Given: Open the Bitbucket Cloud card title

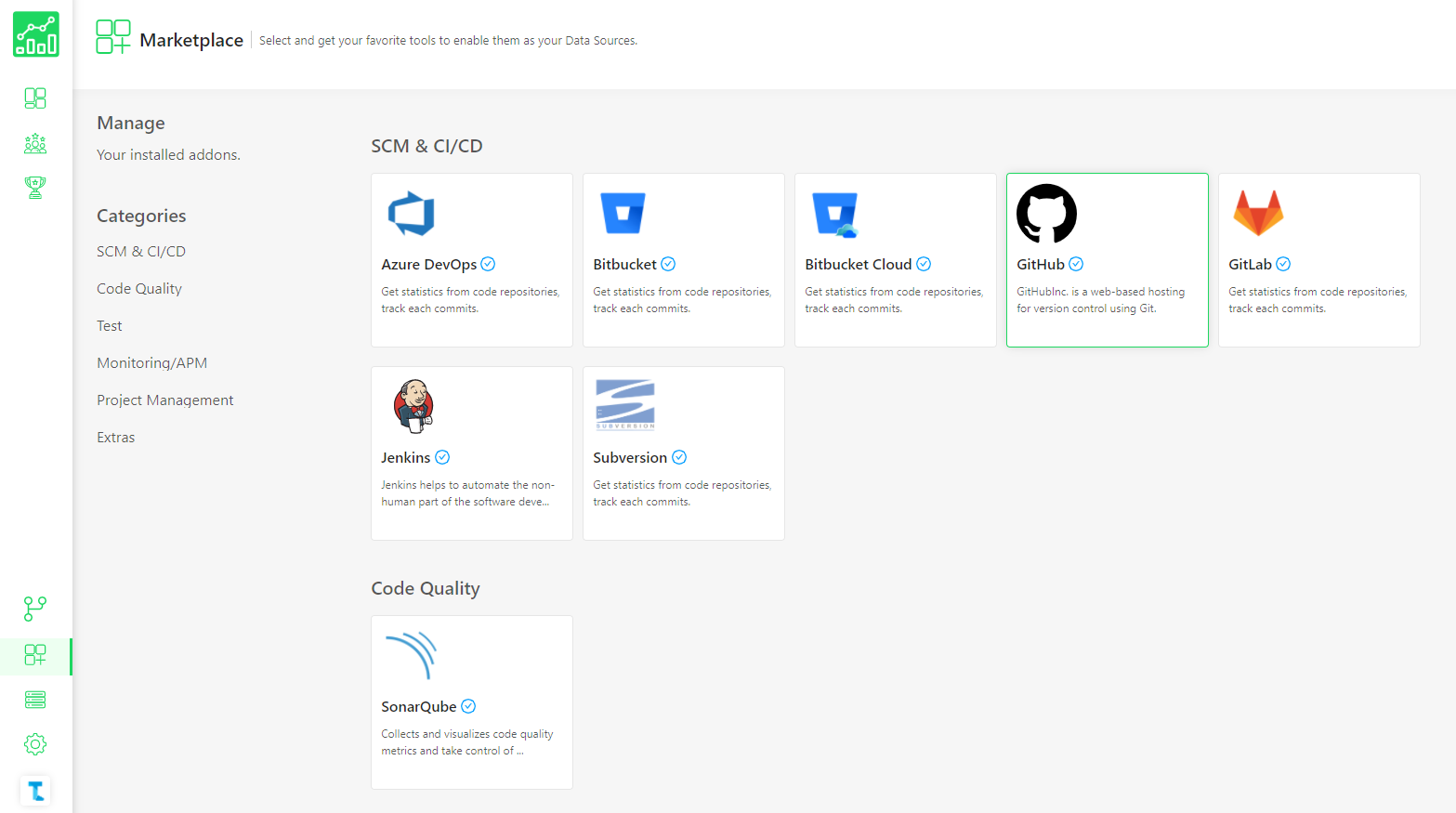Looking at the screenshot, I should 859,265.
